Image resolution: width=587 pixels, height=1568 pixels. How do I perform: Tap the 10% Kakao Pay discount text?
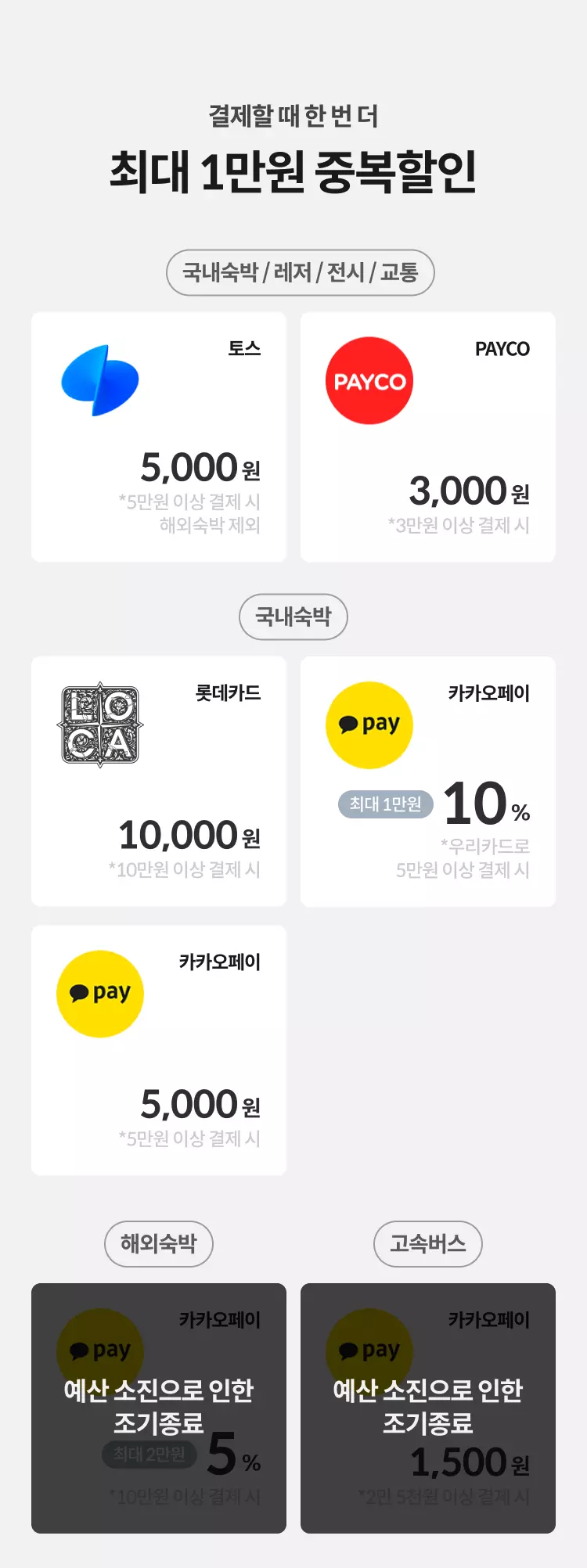click(487, 804)
